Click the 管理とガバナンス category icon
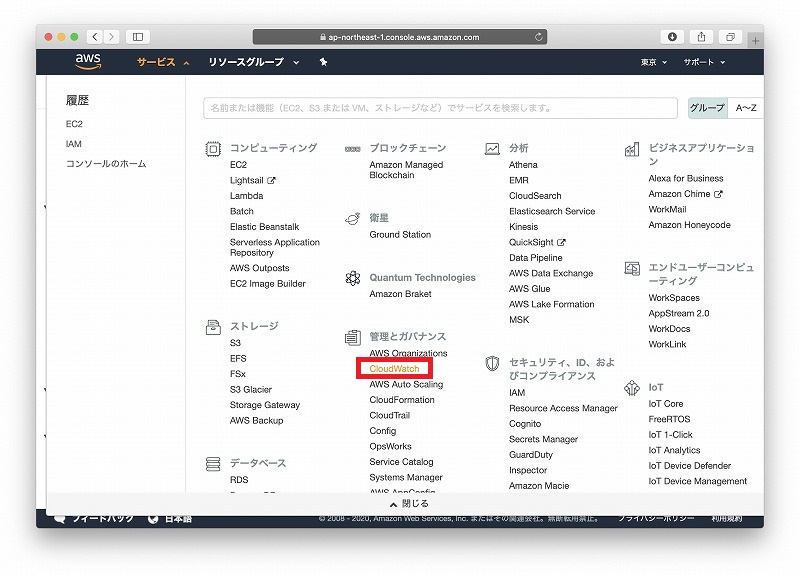 click(353, 337)
